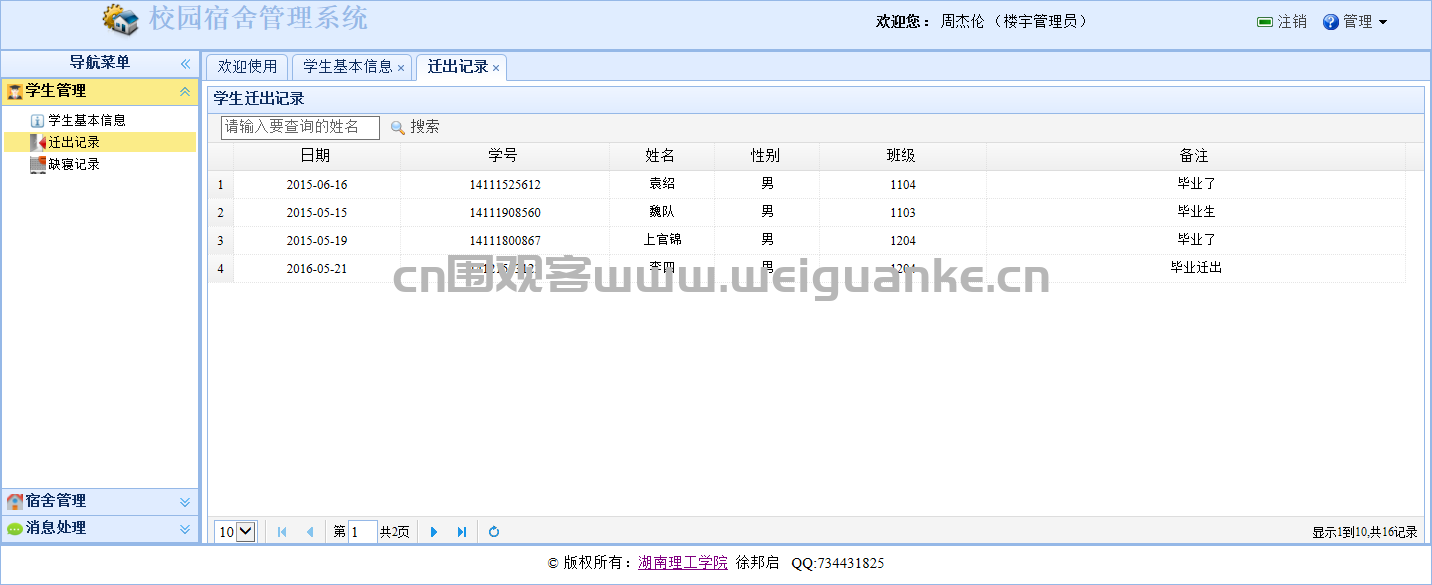The image size is (1432, 585).
Task: Click the name search input field
Action: coord(300,127)
